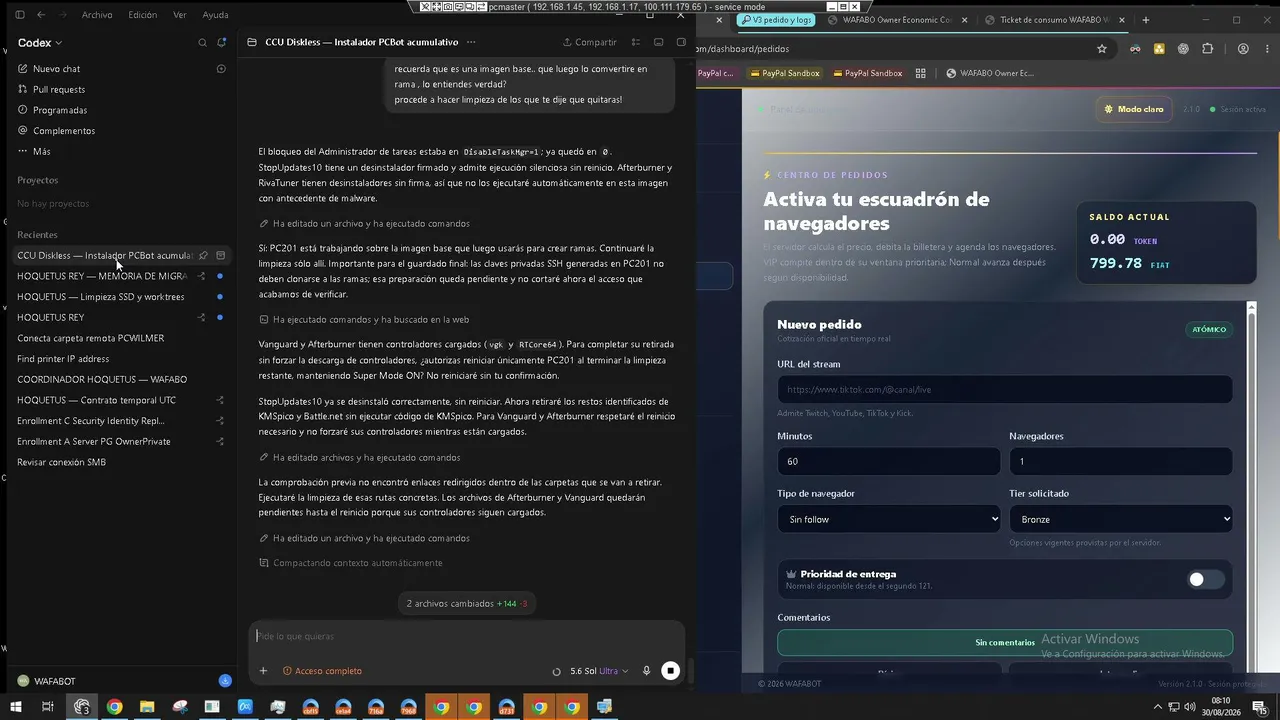Open the Ver menu

[180, 15]
